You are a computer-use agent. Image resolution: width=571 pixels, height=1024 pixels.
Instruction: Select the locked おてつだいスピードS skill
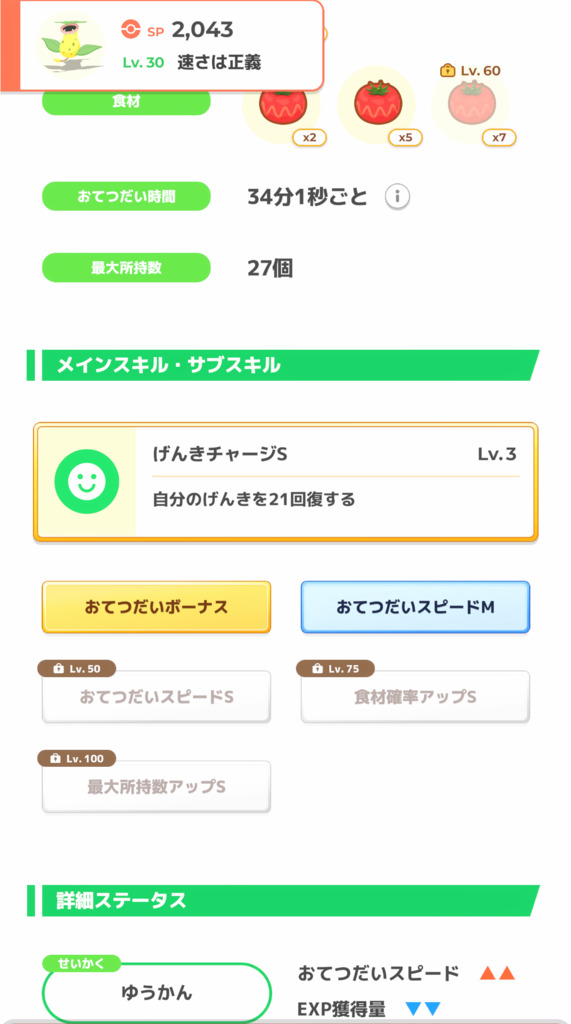click(x=156, y=697)
